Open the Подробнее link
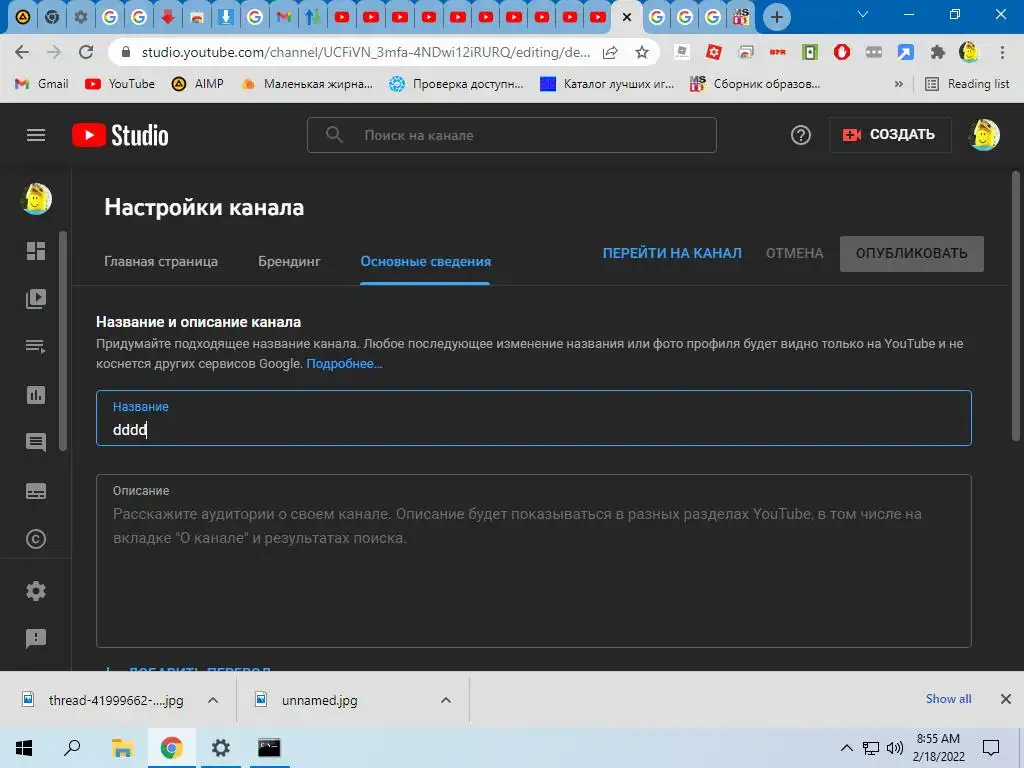This screenshot has width=1024, height=768. click(344, 364)
